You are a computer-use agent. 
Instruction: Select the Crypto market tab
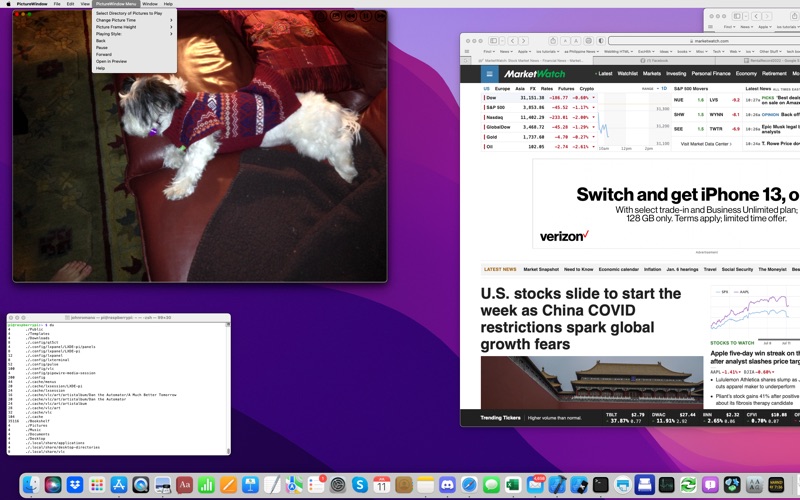586,88
